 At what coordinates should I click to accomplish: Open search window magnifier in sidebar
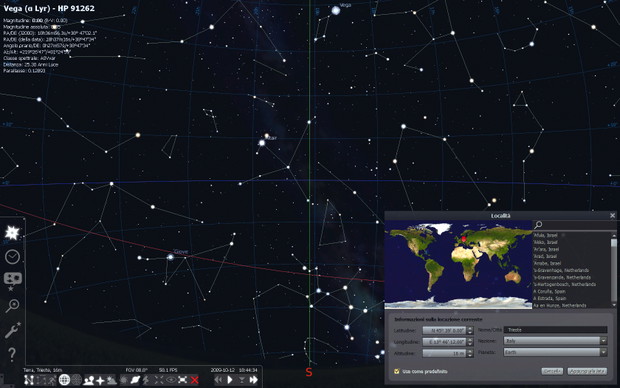point(12,305)
